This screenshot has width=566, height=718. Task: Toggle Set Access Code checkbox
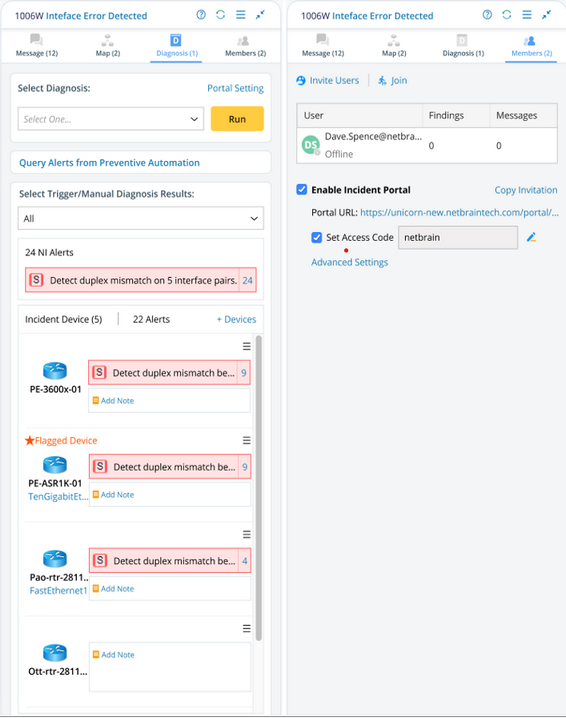coord(316,237)
